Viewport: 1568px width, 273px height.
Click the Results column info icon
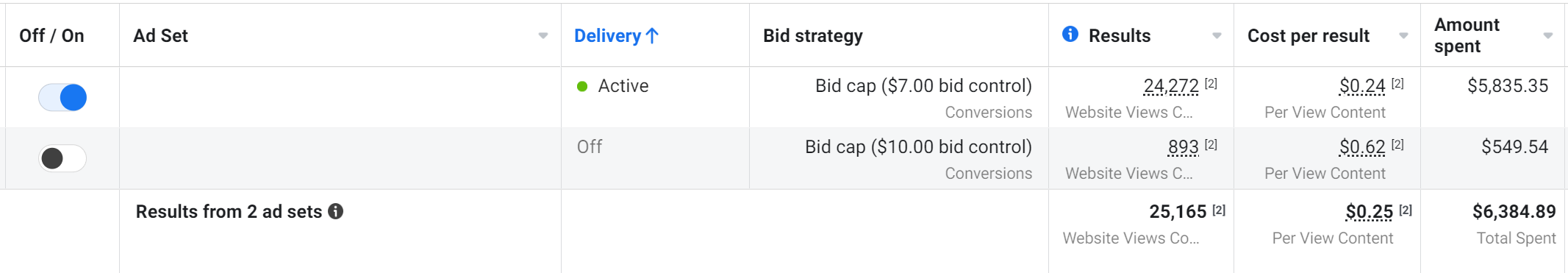pyautogui.click(x=1070, y=34)
